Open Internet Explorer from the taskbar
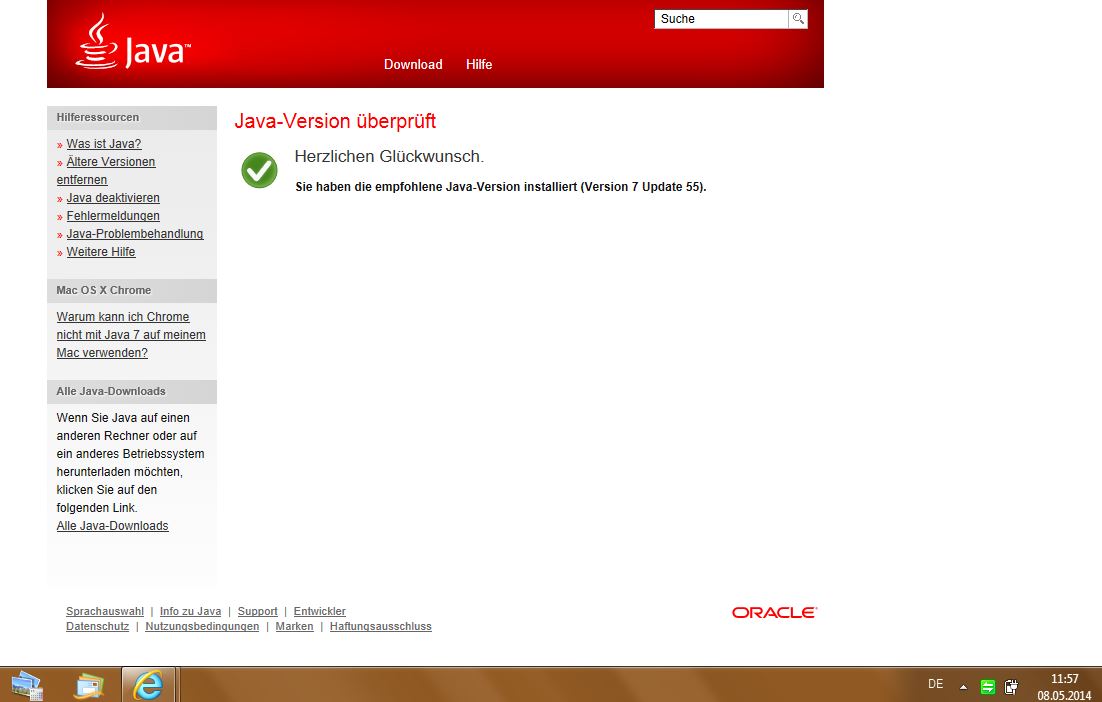1102x702 pixels. point(148,685)
